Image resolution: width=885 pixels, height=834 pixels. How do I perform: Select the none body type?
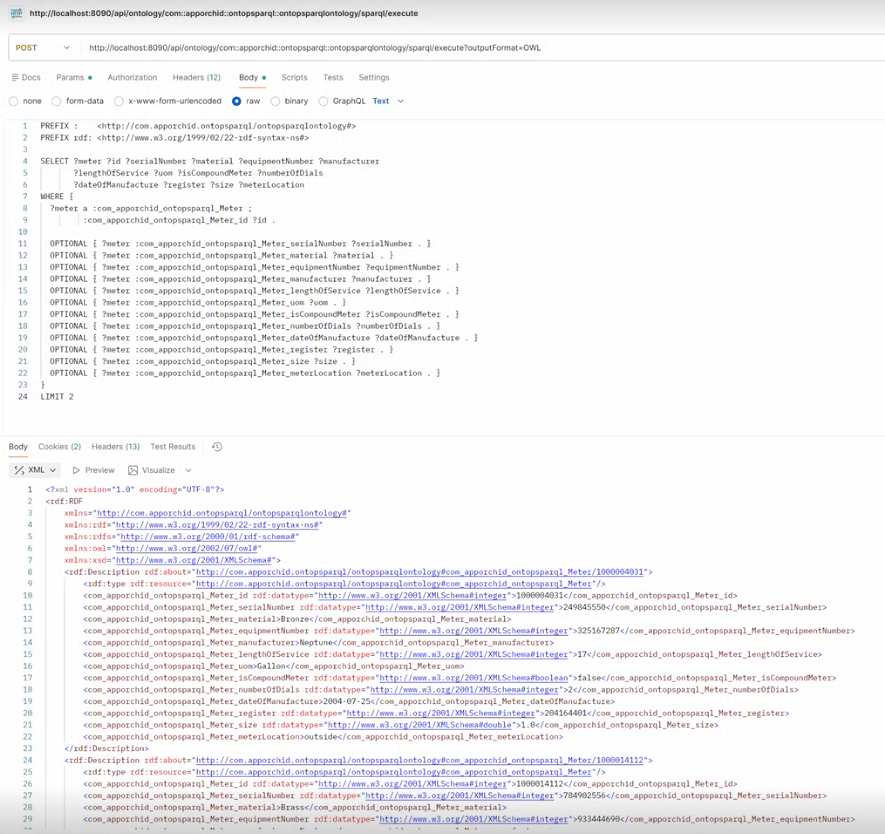(14, 101)
